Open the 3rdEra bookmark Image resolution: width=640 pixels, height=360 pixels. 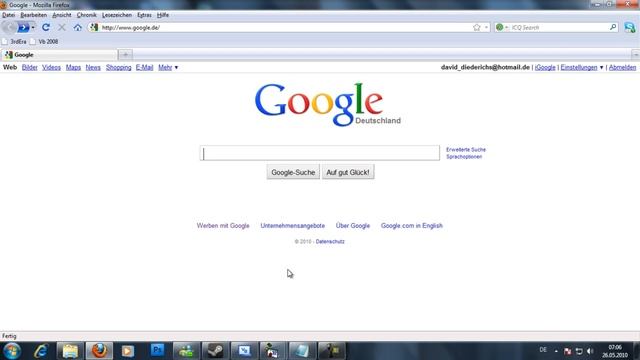pyautogui.click(x=14, y=42)
